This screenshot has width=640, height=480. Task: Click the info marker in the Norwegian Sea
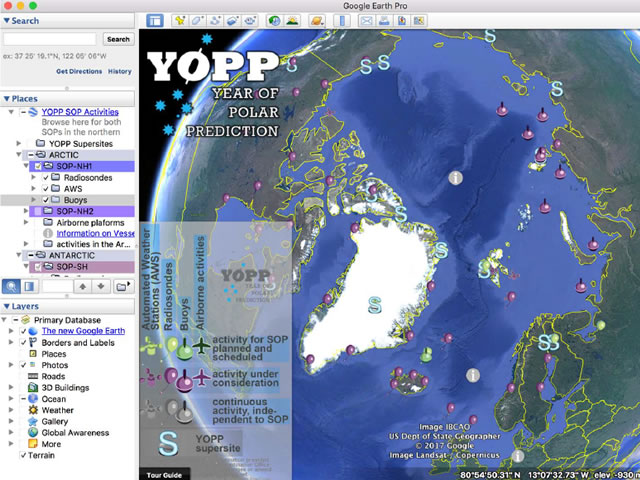pyautogui.click(x=473, y=375)
